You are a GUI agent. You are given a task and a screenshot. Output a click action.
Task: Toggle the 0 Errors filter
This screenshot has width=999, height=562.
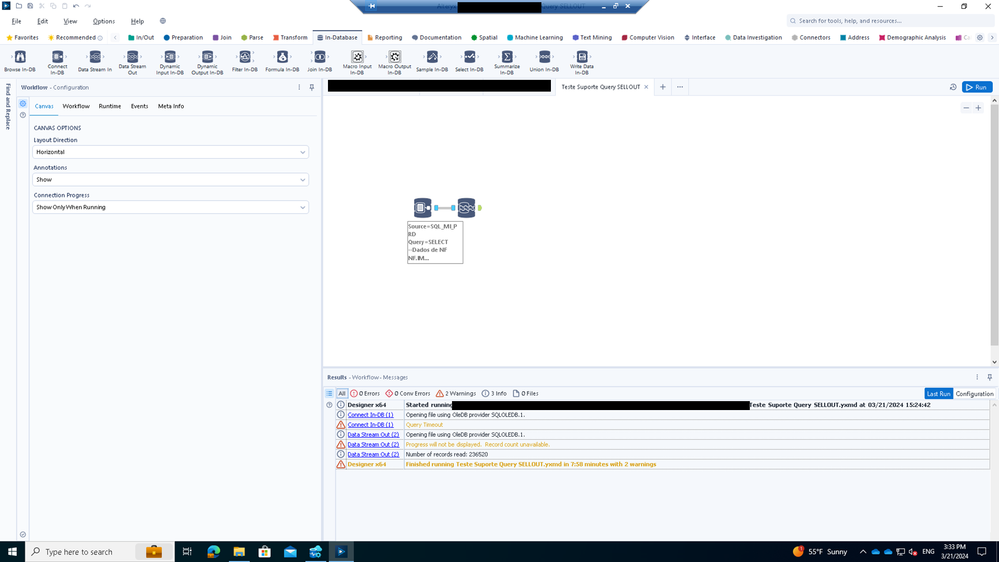tap(365, 394)
